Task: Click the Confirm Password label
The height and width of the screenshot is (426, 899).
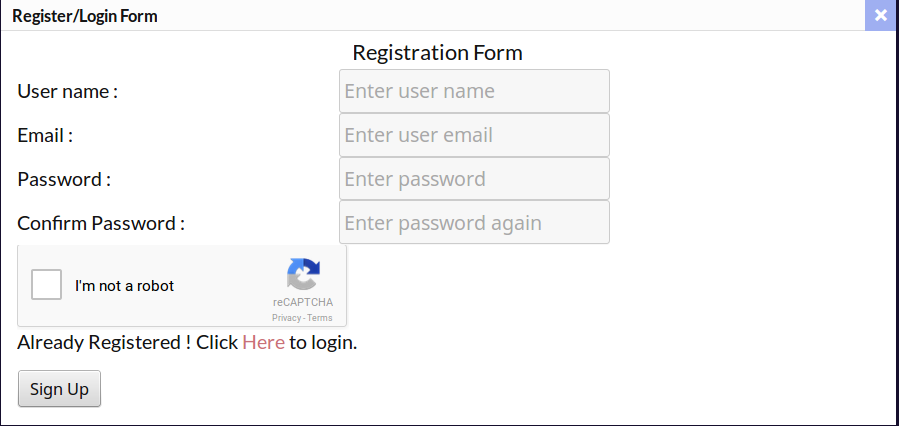Action: [100, 223]
